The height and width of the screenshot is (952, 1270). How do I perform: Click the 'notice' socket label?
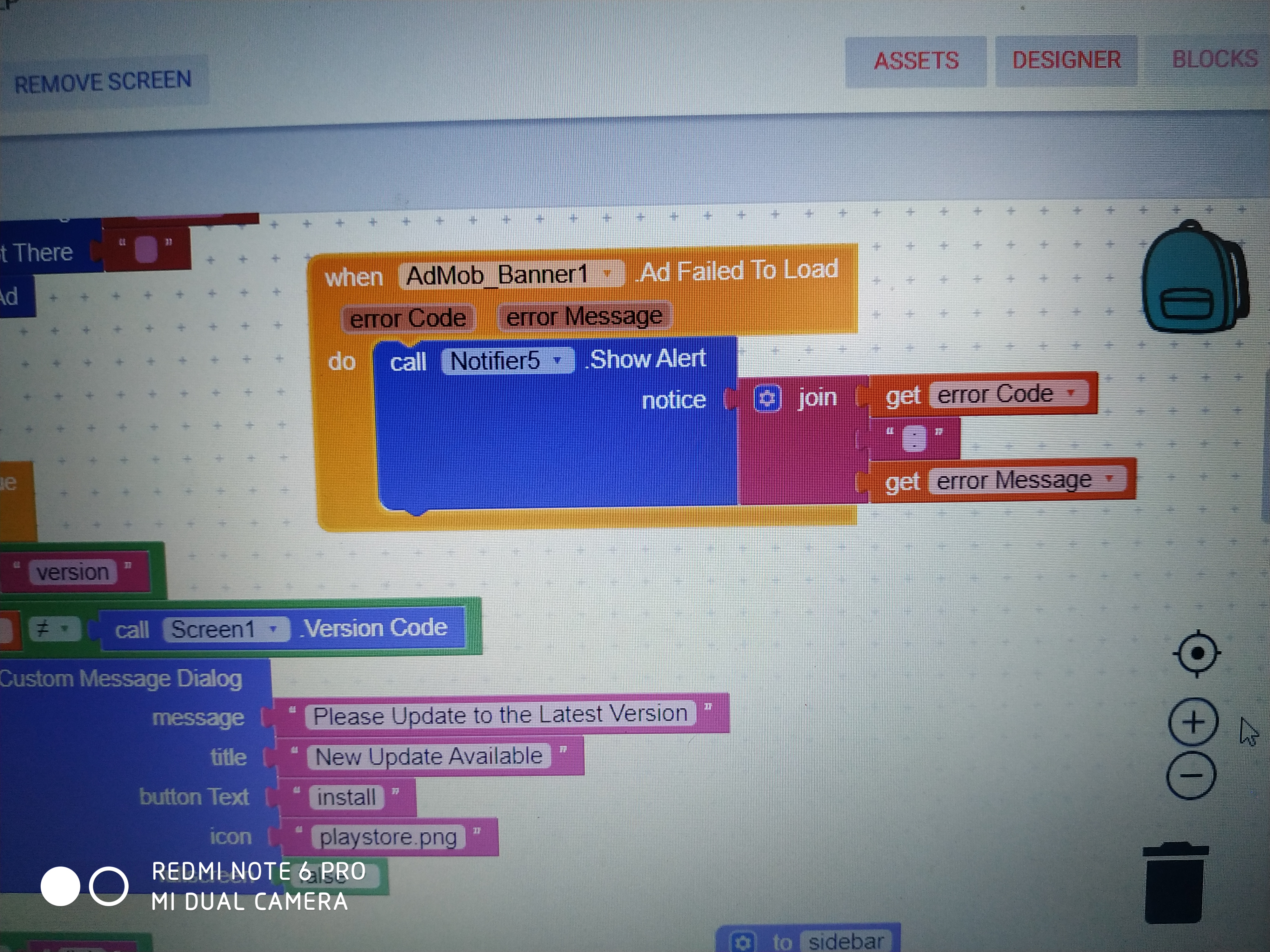[x=673, y=400]
